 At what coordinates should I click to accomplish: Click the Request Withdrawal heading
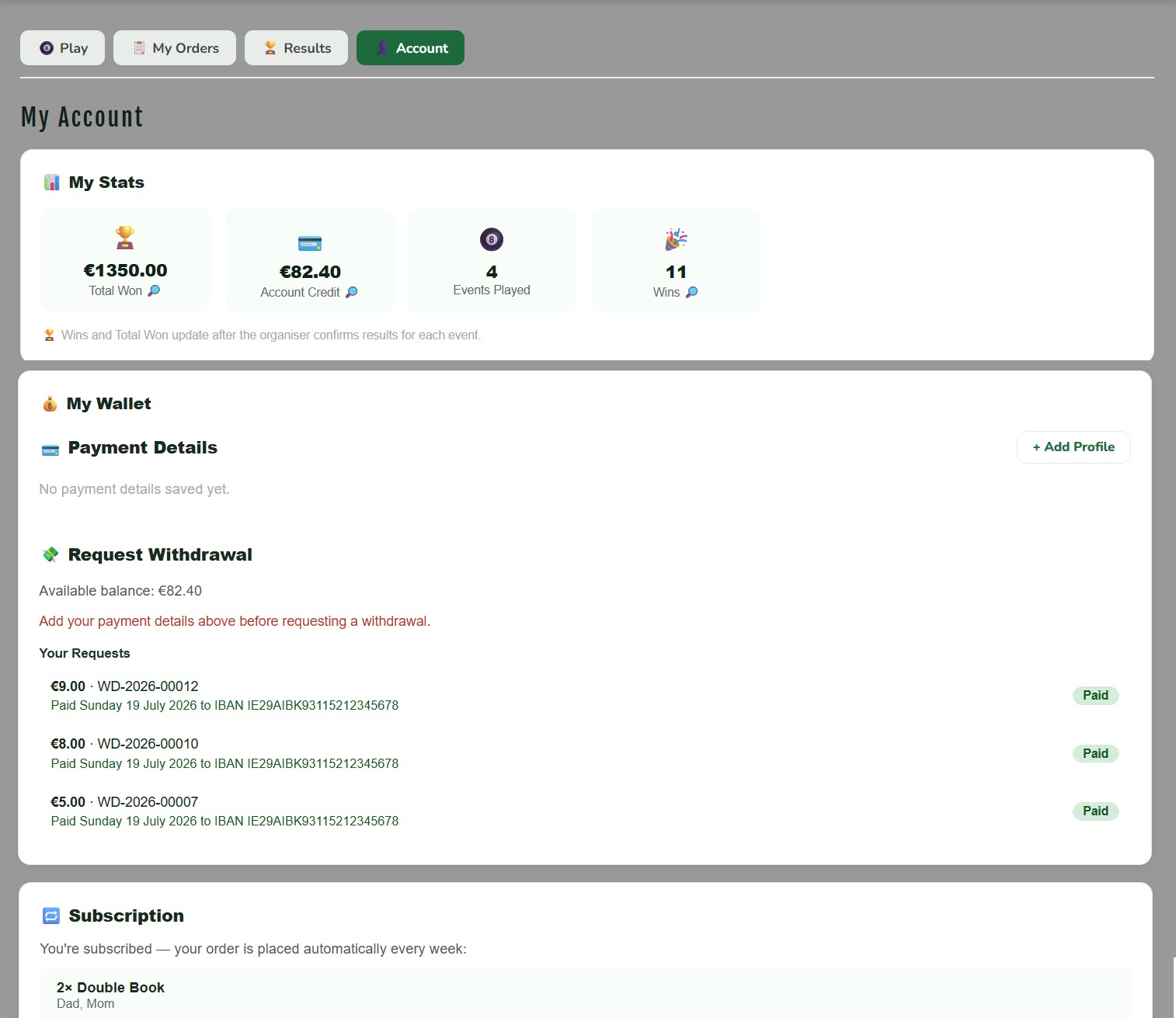[160, 554]
